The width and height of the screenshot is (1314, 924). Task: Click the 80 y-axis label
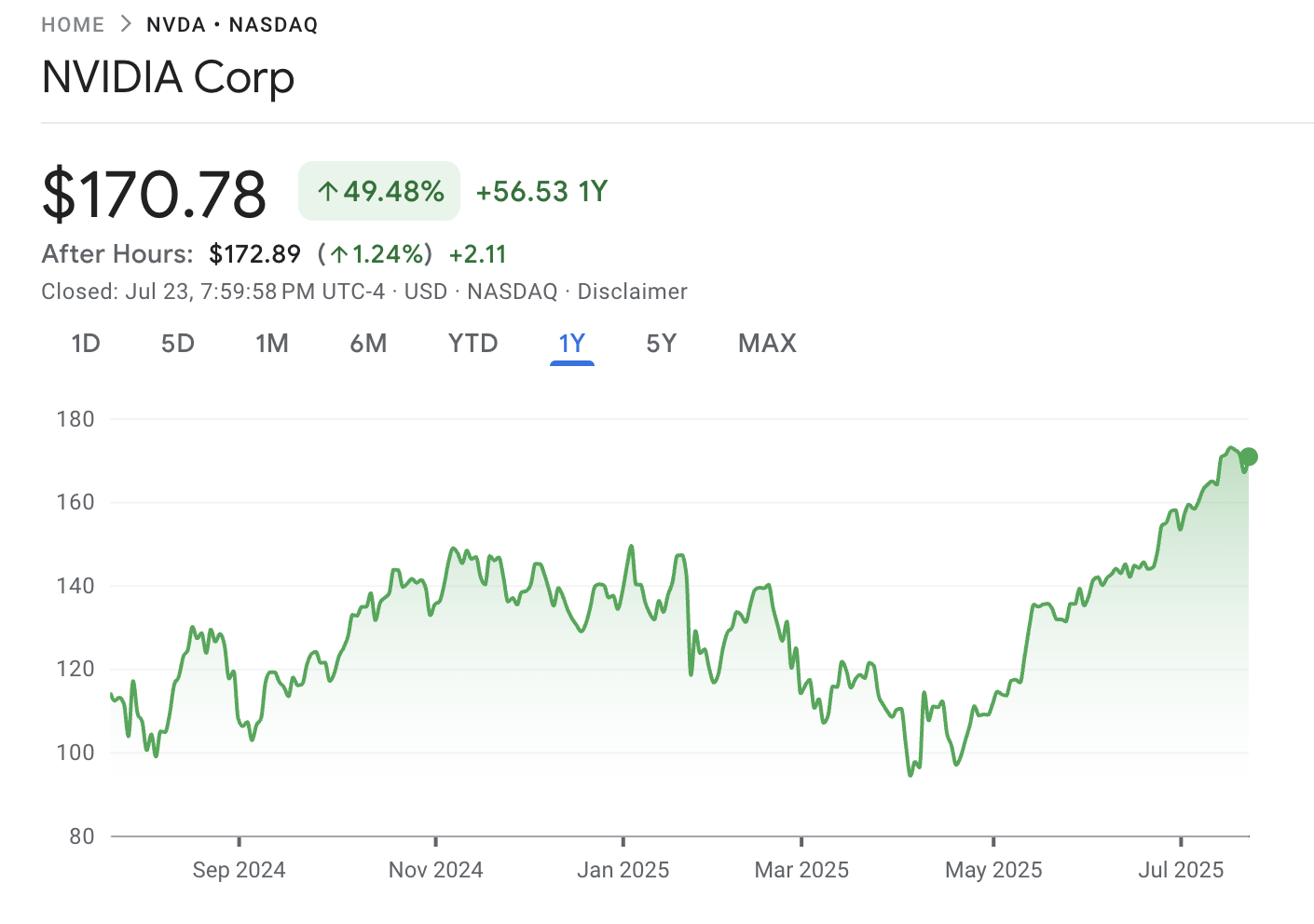pyautogui.click(x=82, y=836)
